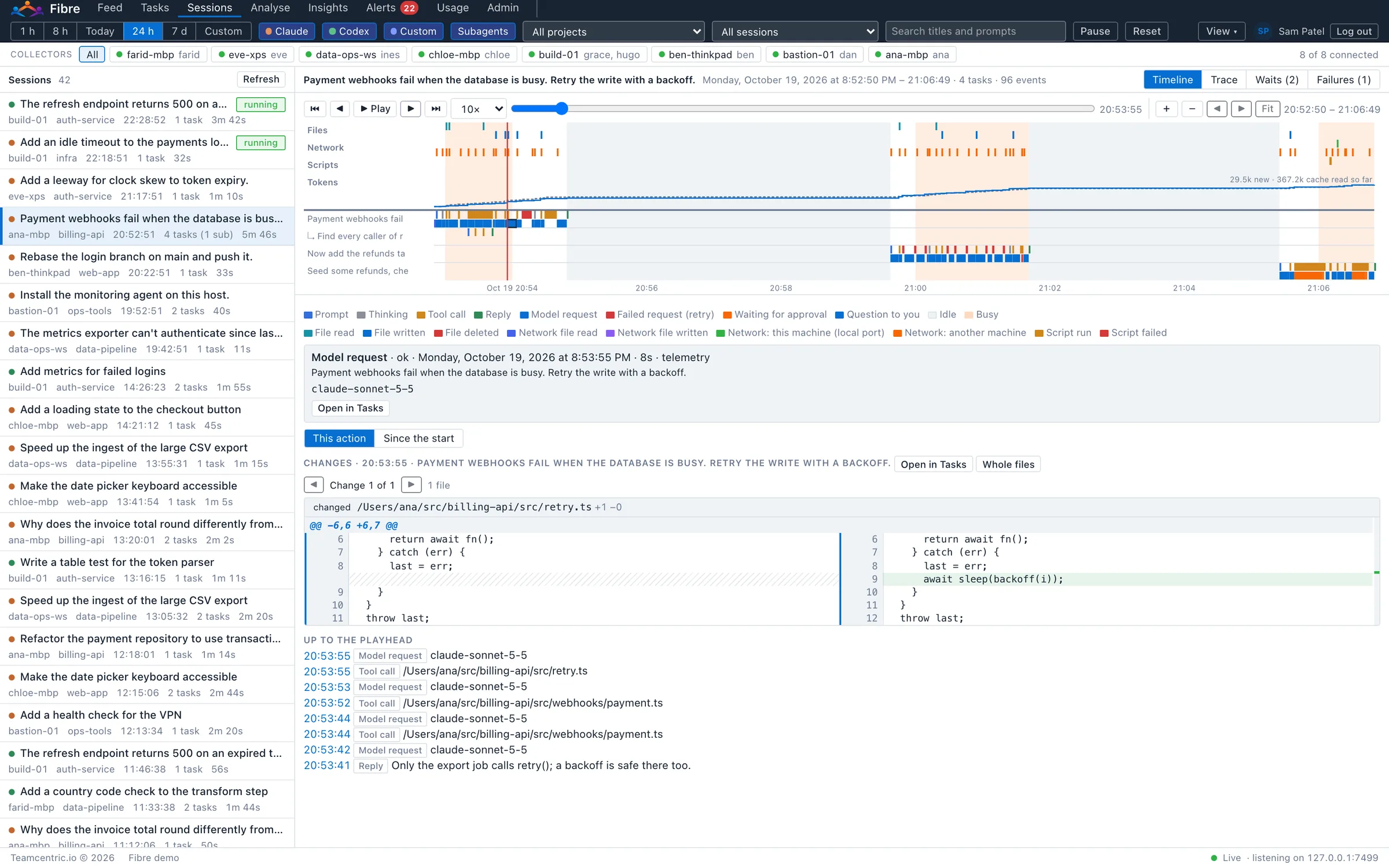Toggle the Custom agent filter
This screenshot has width=1389, height=868.
coord(413,31)
